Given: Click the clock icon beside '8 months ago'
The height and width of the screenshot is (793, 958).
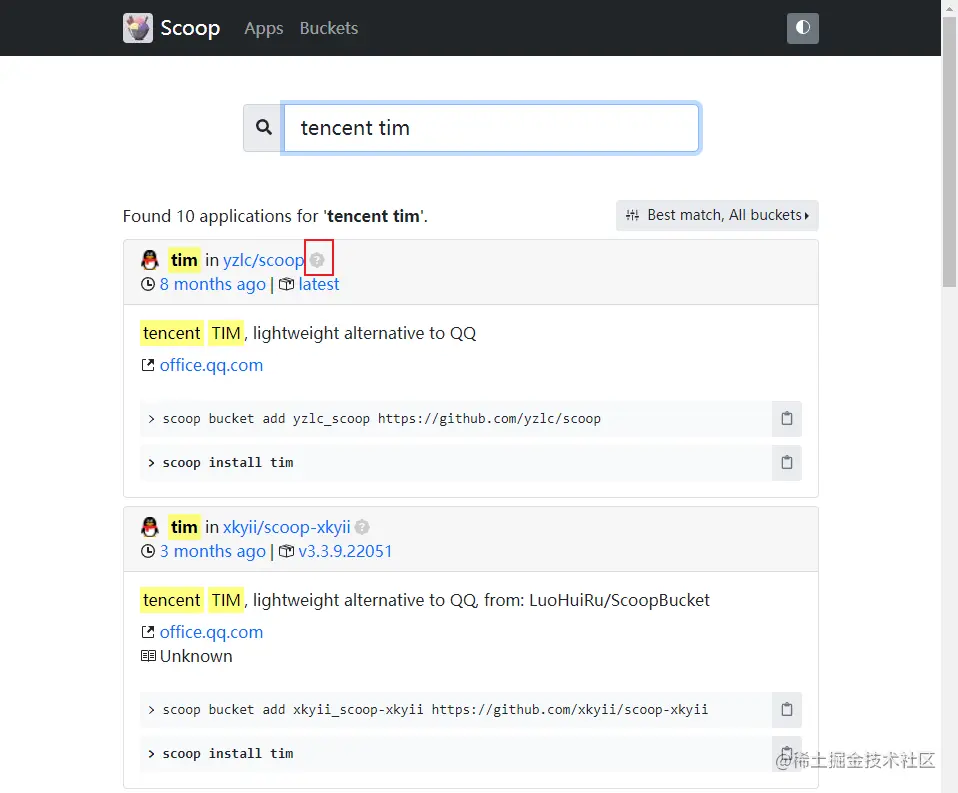Looking at the screenshot, I should (x=148, y=284).
